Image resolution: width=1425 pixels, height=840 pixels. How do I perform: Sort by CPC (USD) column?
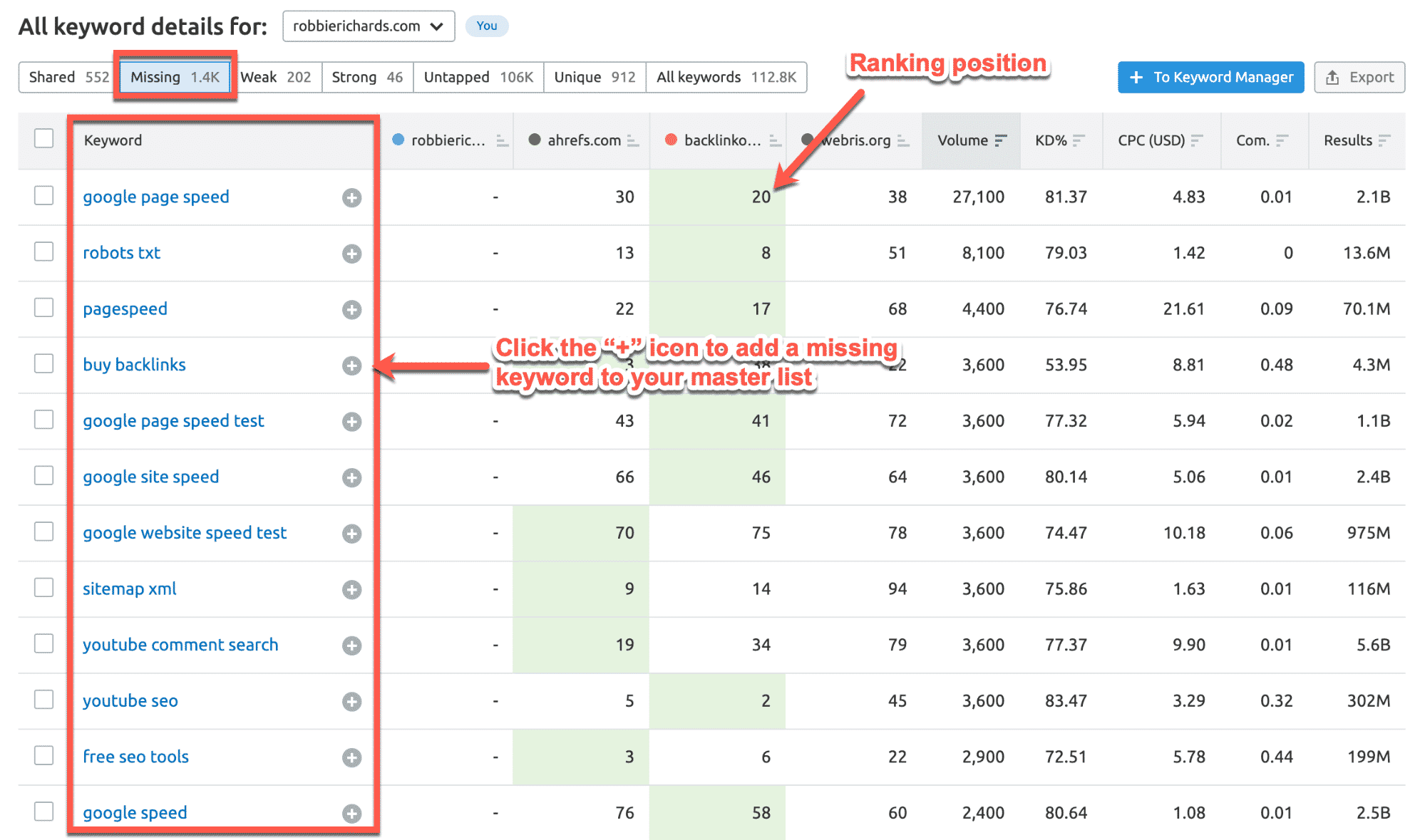tap(1197, 140)
